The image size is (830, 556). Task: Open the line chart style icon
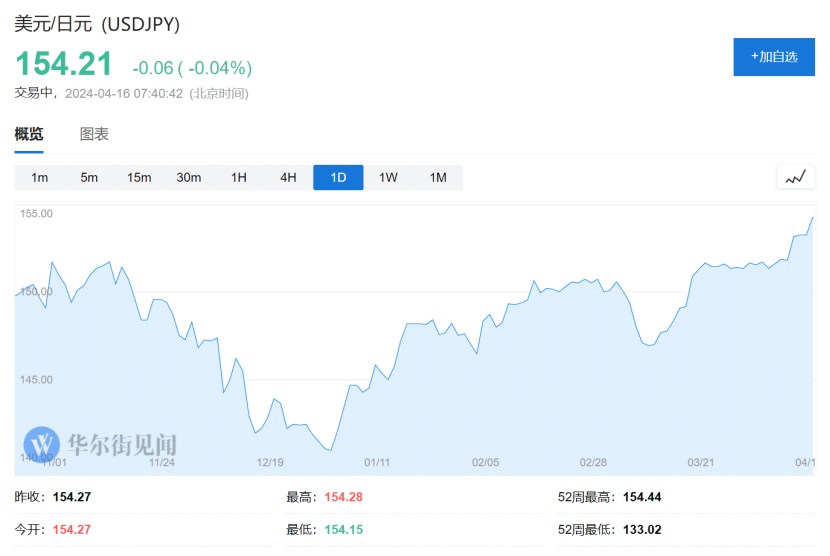795,177
